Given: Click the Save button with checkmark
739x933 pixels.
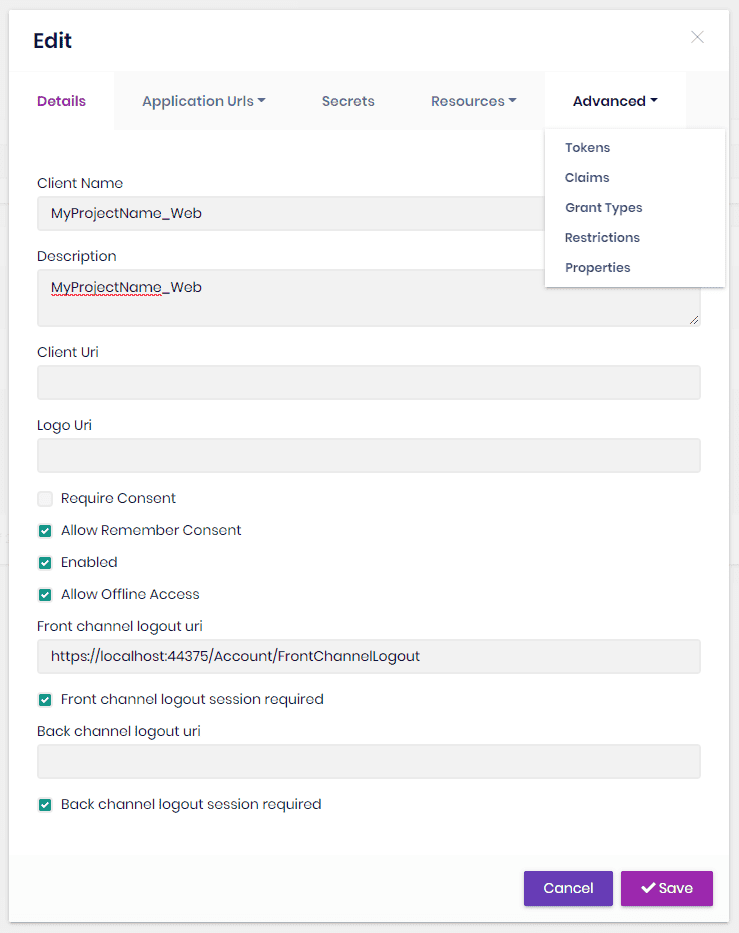Looking at the screenshot, I should coord(667,888).
